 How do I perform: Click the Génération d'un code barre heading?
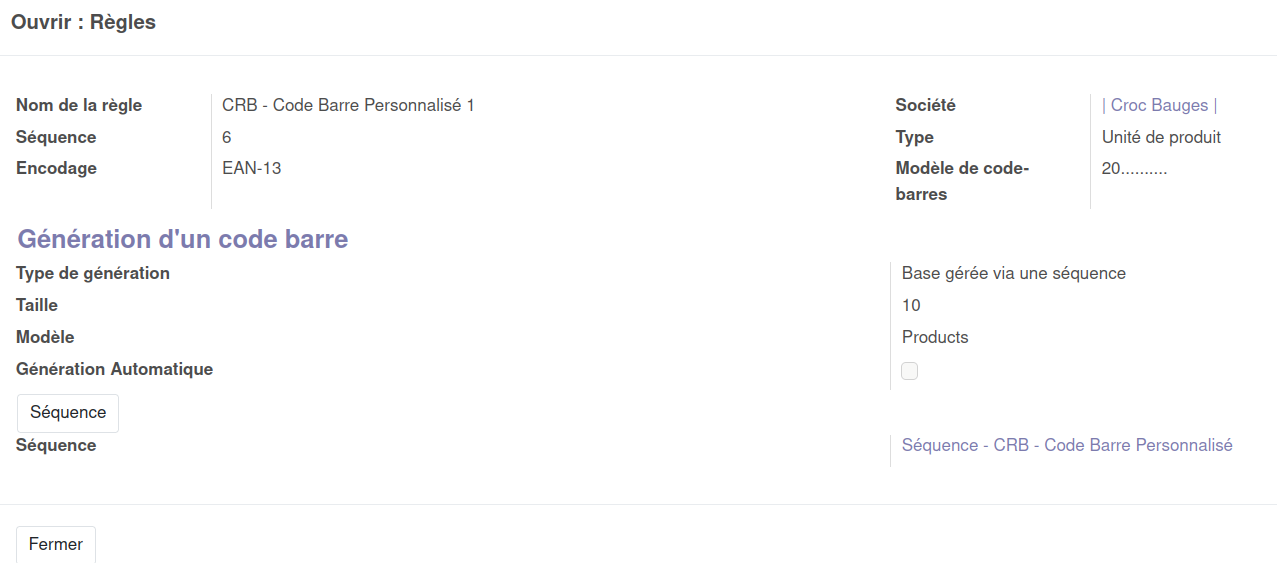click(x=183, y=239)
